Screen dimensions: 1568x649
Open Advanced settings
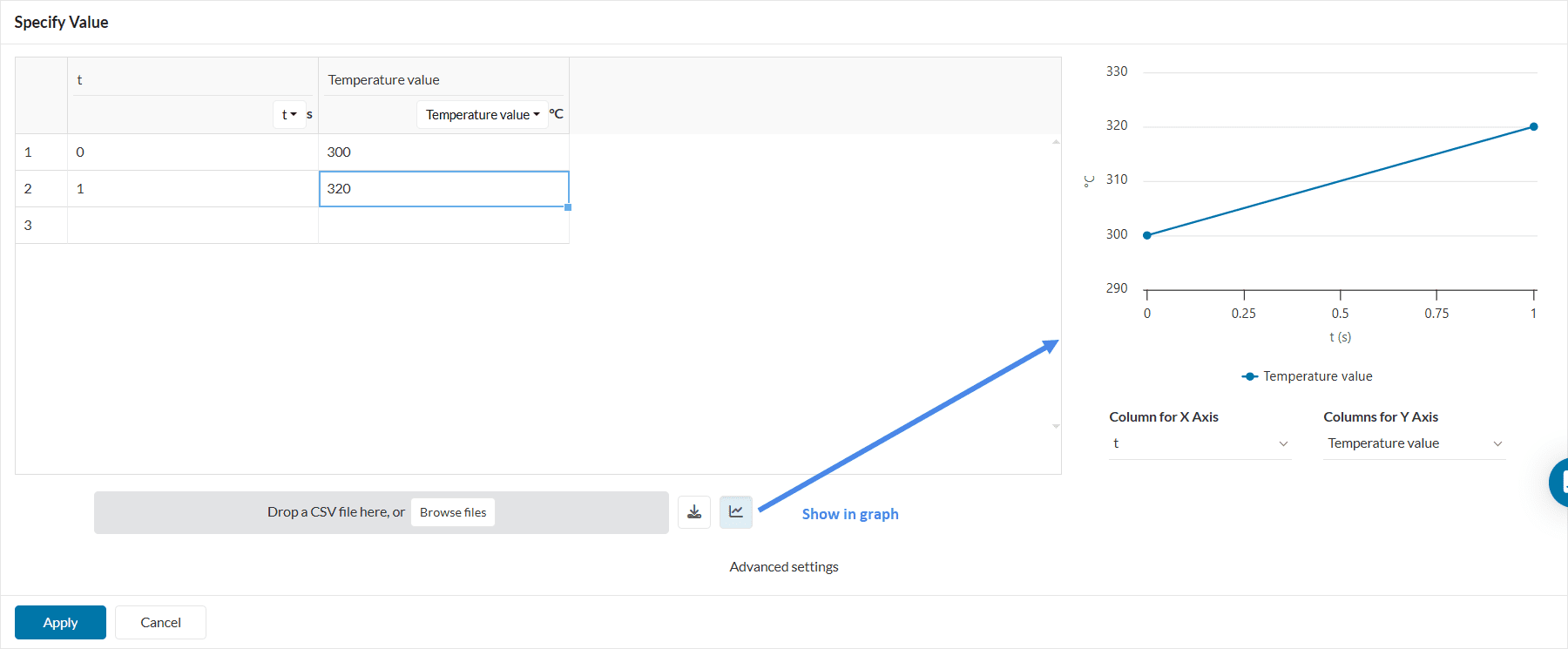coord(784,567)
